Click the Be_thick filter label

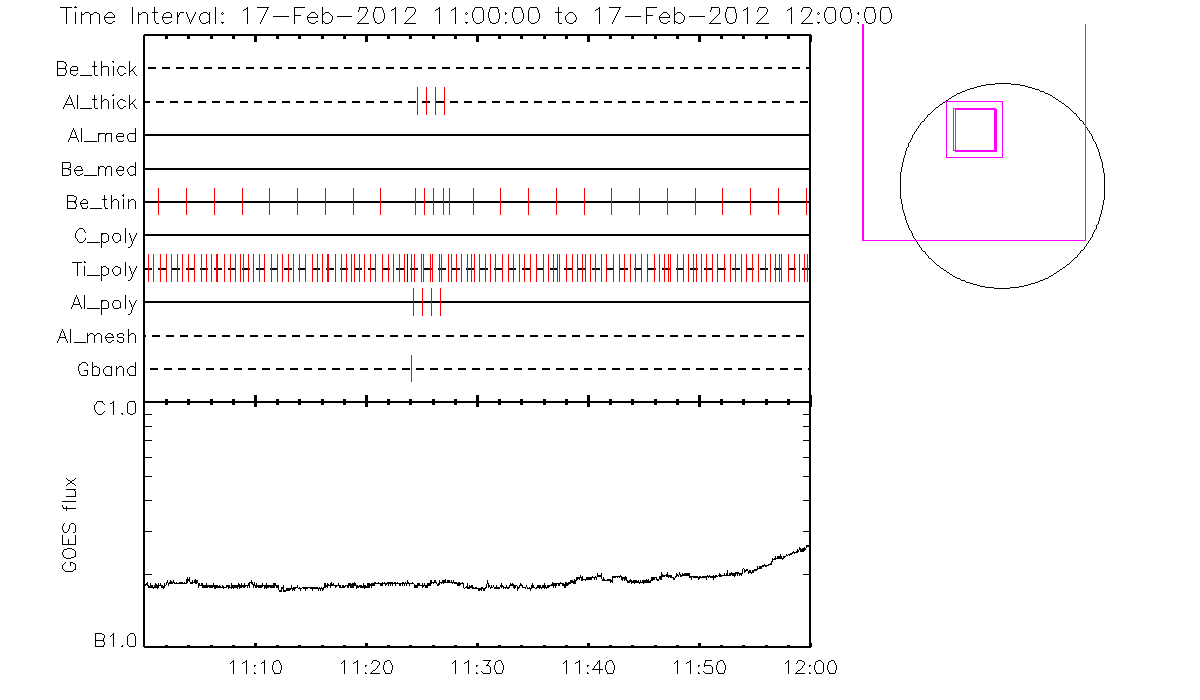pos(97,69)
